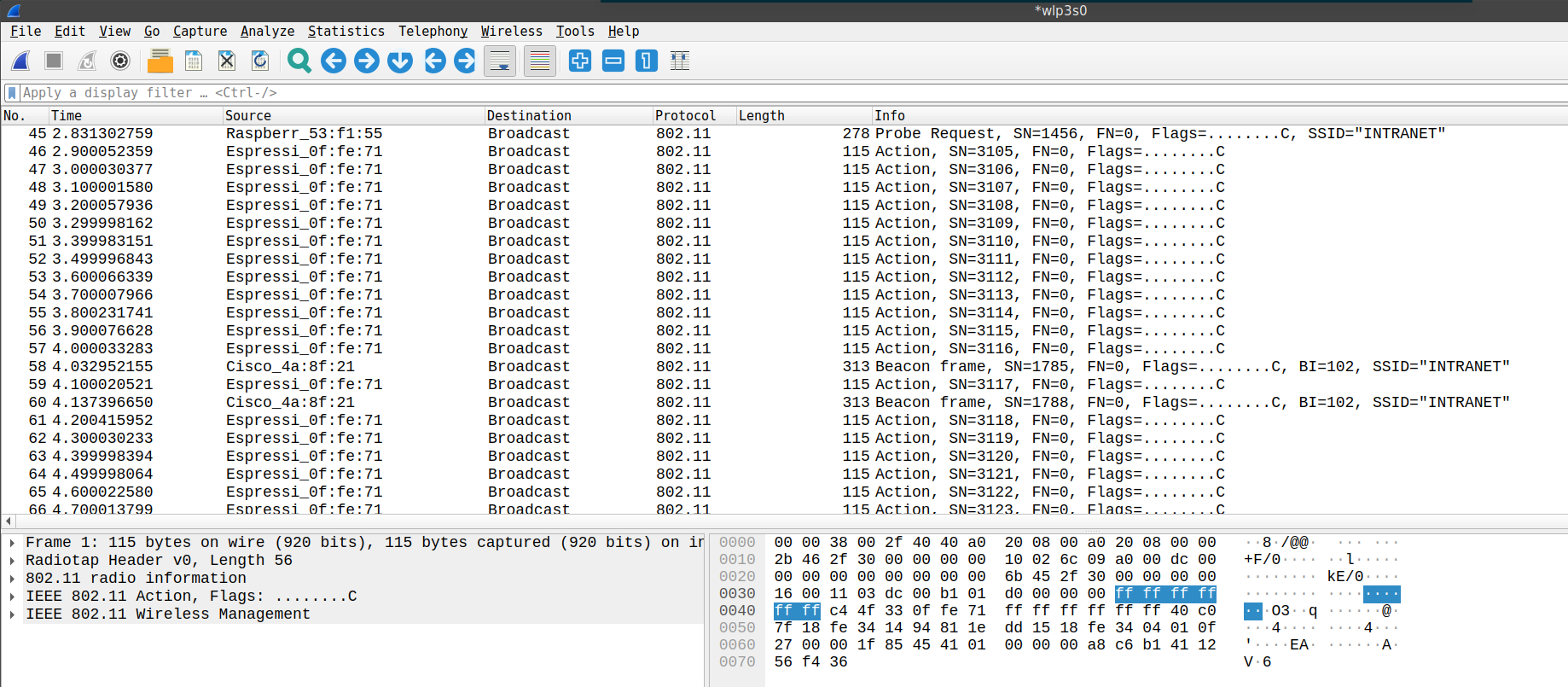Click Cisco_4a:8f:21 source in packet 58
The image size is (1568, 687).
290,367
